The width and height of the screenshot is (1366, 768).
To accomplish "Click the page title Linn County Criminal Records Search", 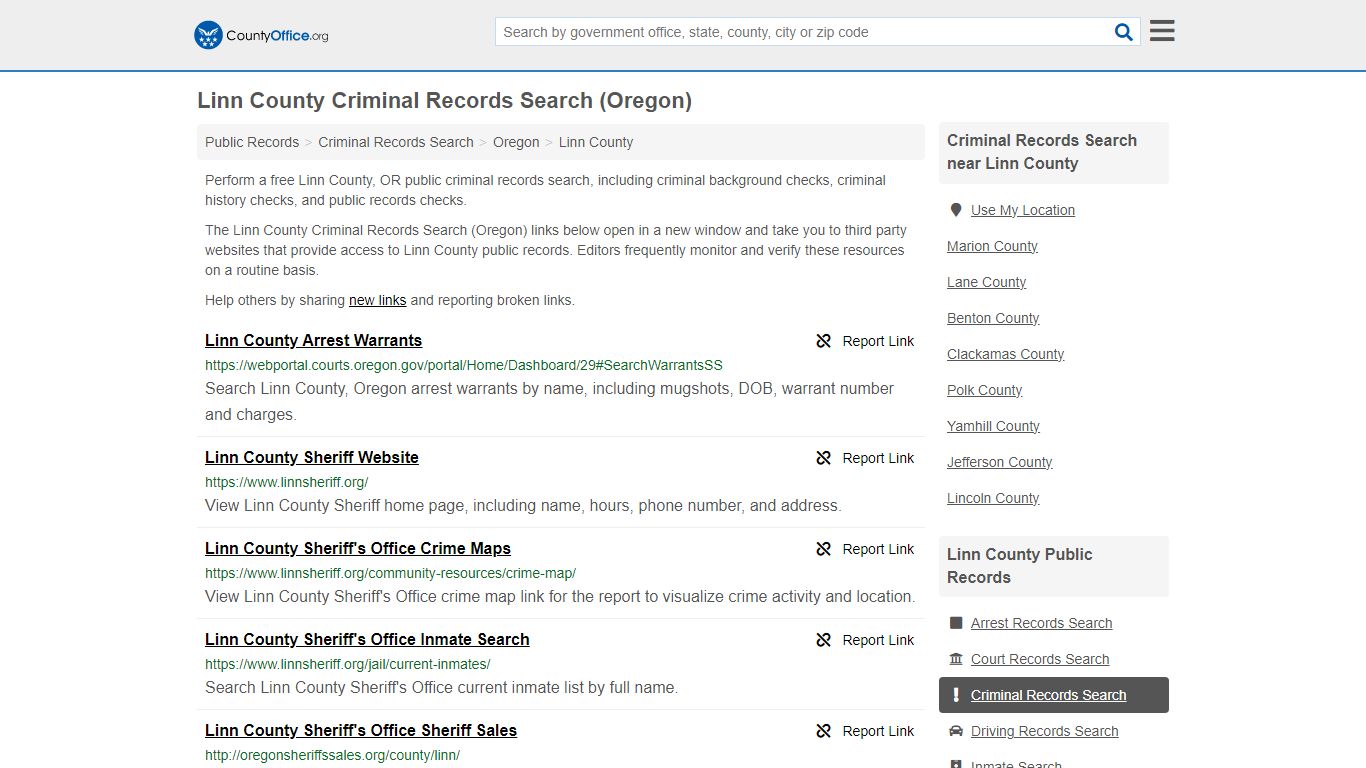I will pos(444,100).
